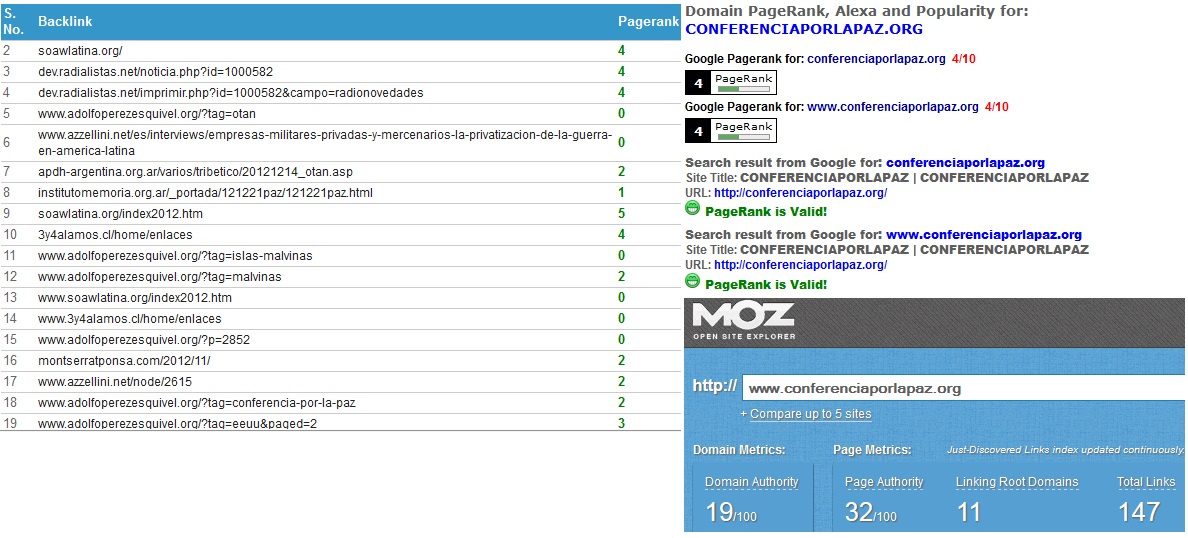Select backlink dev.radialistas.net/noticia.php?id=1000582
This screenshot has height=538, width=1188.
pos(155,72)
